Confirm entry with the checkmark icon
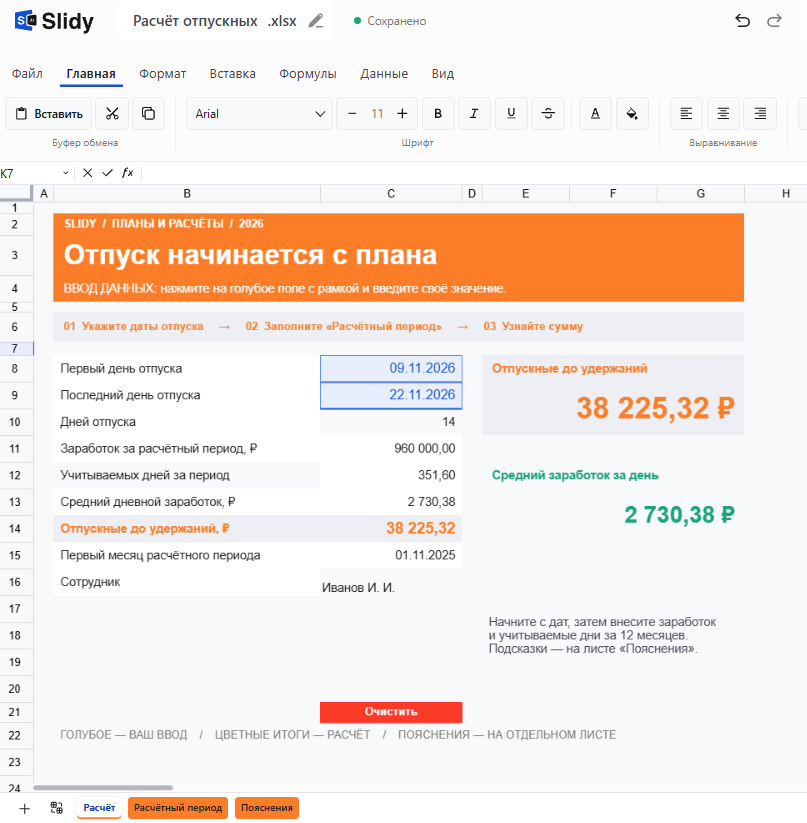The image size is (807, 823). [x=108, y=173]
